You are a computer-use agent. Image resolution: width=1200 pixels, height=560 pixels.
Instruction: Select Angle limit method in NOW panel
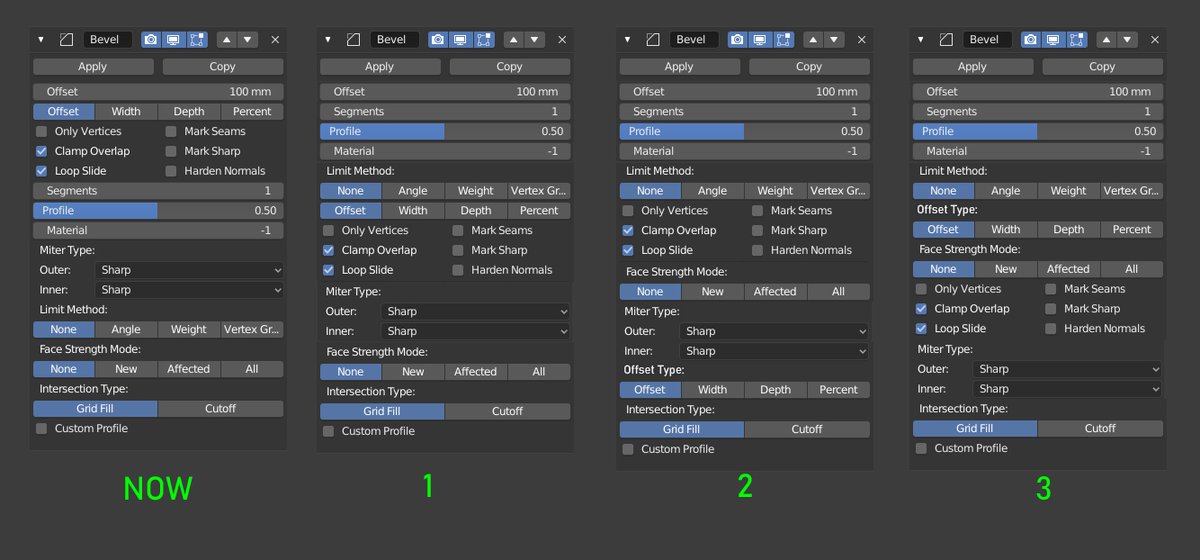[126, 329]
